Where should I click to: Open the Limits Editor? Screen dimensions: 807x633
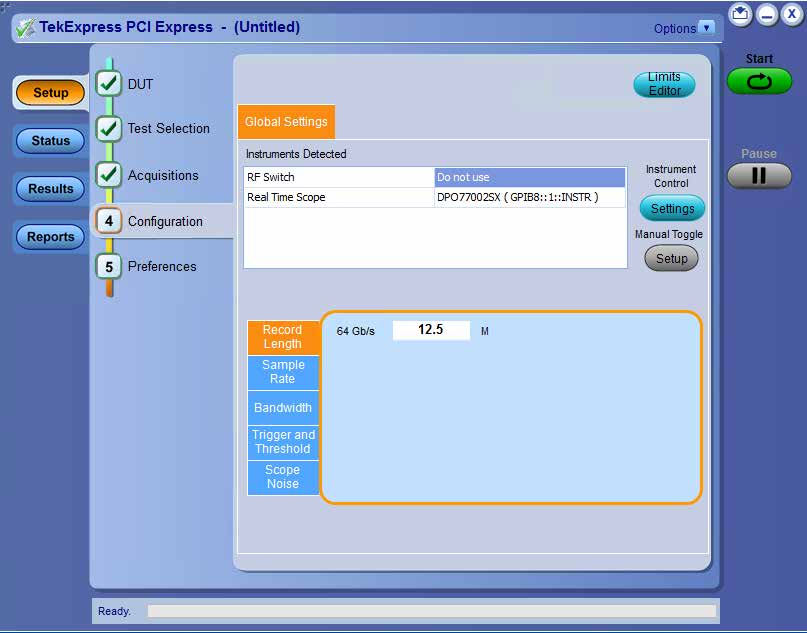pyautogui.click(x=664, y=84)
